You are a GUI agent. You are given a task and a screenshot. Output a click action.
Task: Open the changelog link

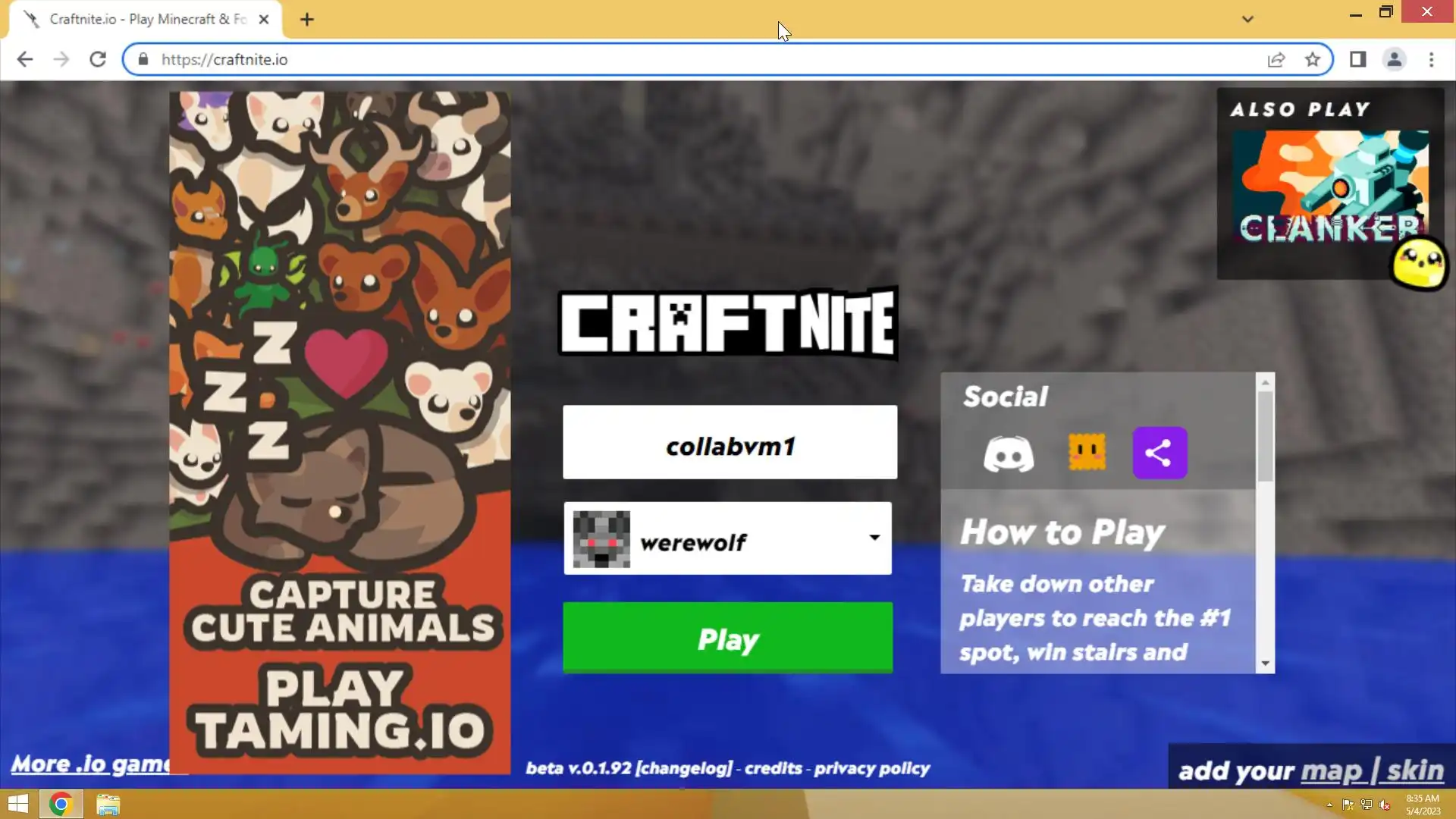click(684, 768)
